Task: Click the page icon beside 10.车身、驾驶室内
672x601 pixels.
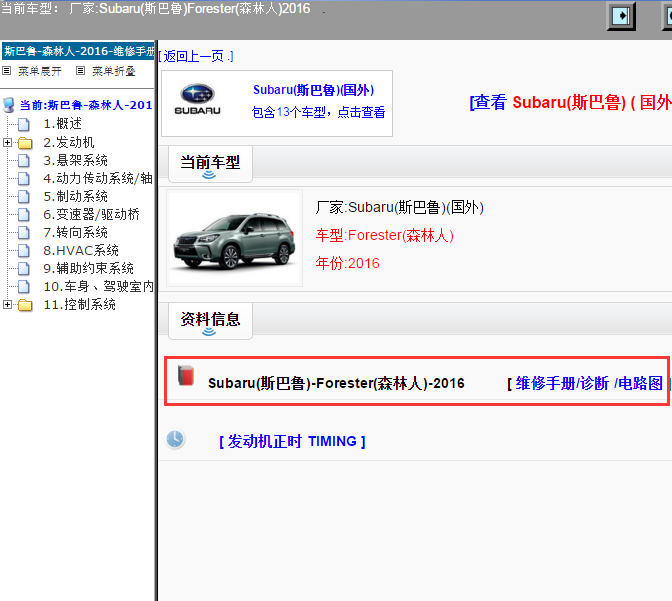Action: 24,287
